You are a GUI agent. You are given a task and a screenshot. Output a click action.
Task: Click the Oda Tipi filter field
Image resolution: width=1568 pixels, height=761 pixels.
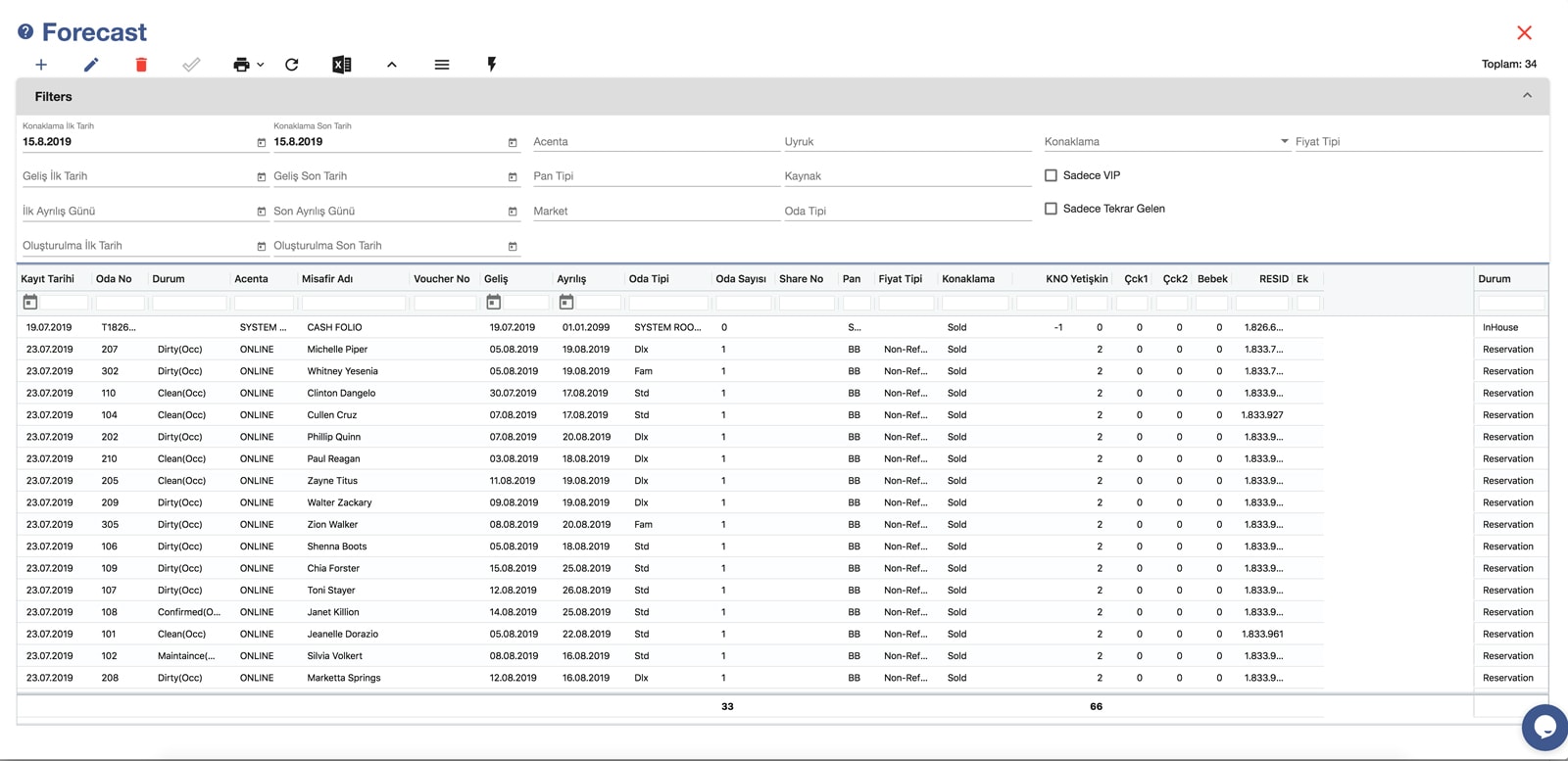click(907, 212)
